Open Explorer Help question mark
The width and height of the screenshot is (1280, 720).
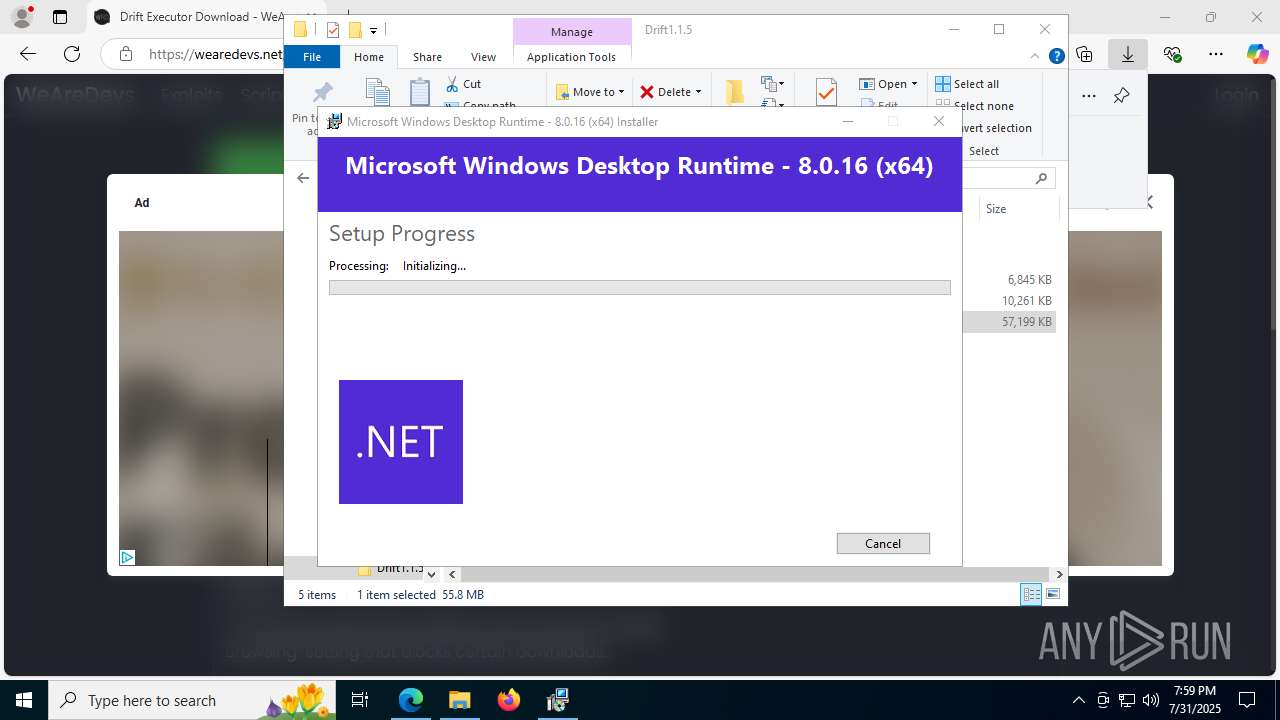1056,57
